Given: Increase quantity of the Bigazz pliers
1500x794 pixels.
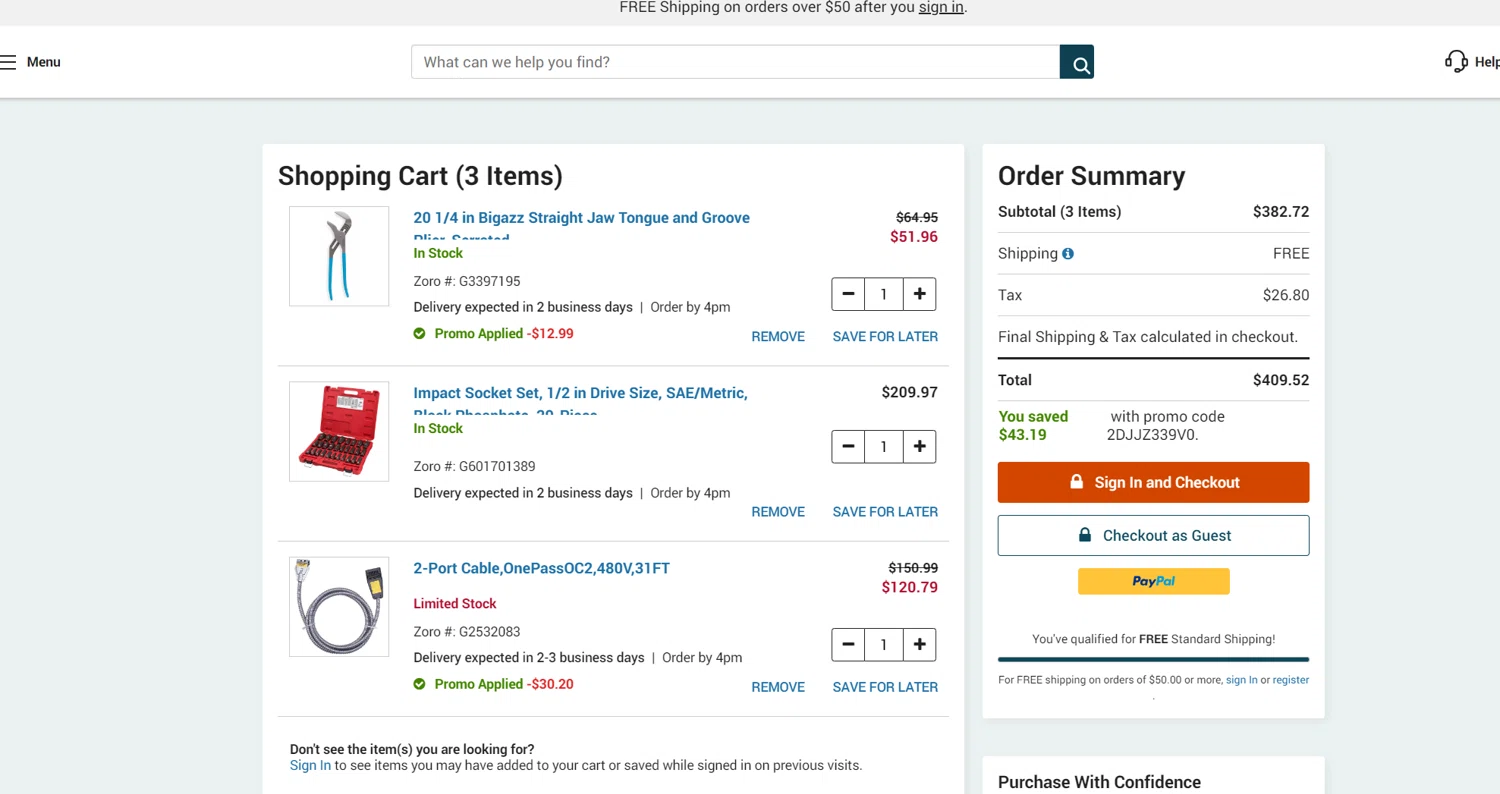Looking at the screenshot, I should click(x=919, y=294).
